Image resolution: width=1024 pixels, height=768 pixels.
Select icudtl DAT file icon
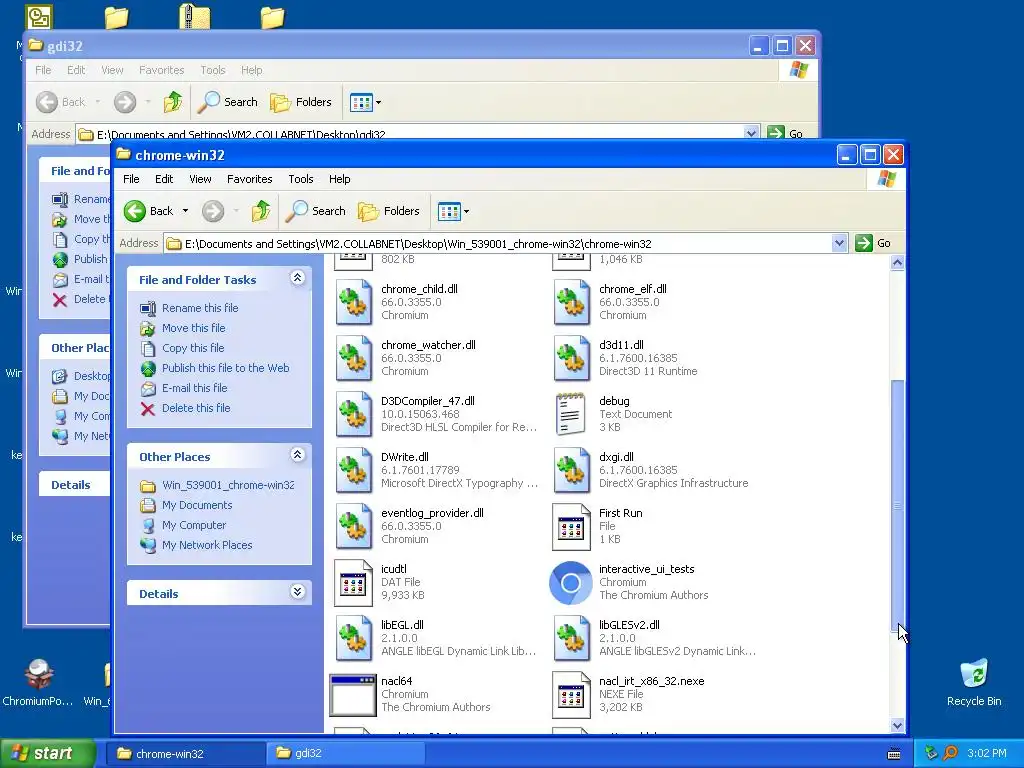coord(353,583)
